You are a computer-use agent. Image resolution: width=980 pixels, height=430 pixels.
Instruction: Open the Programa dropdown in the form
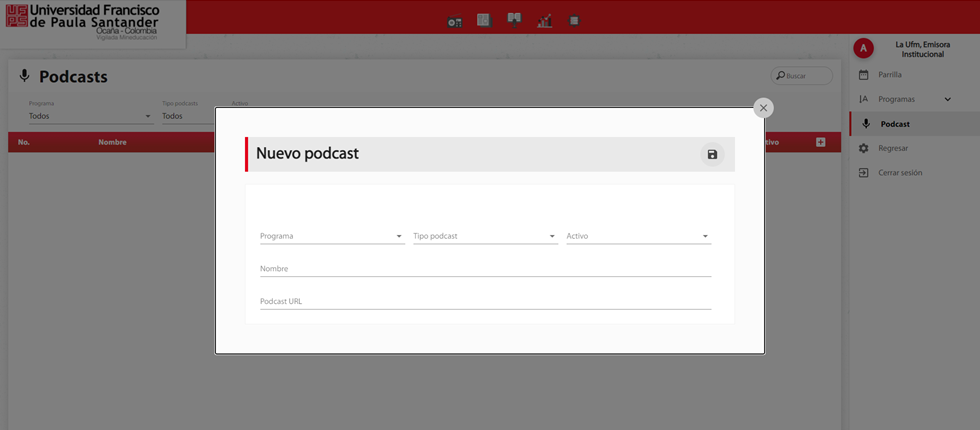pyautogui.click(x=331, y=236)
